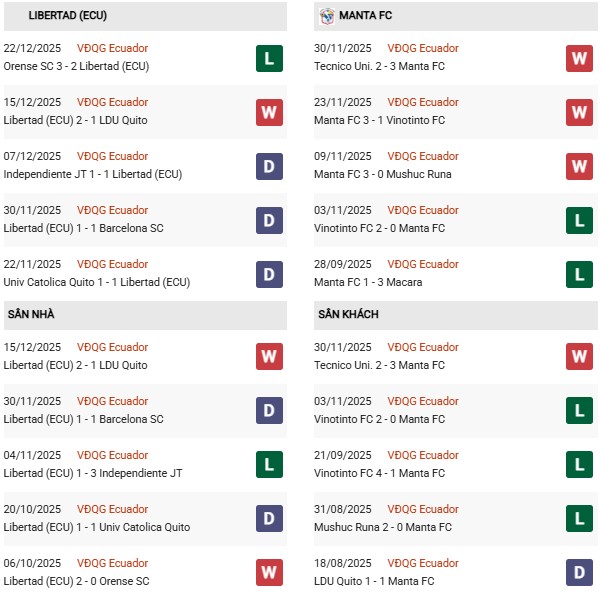The height and width of the screenshot is (593, 600).
Task: Click the D badge for LDU Quito 1-1 Manta FC
Action: 579,573
